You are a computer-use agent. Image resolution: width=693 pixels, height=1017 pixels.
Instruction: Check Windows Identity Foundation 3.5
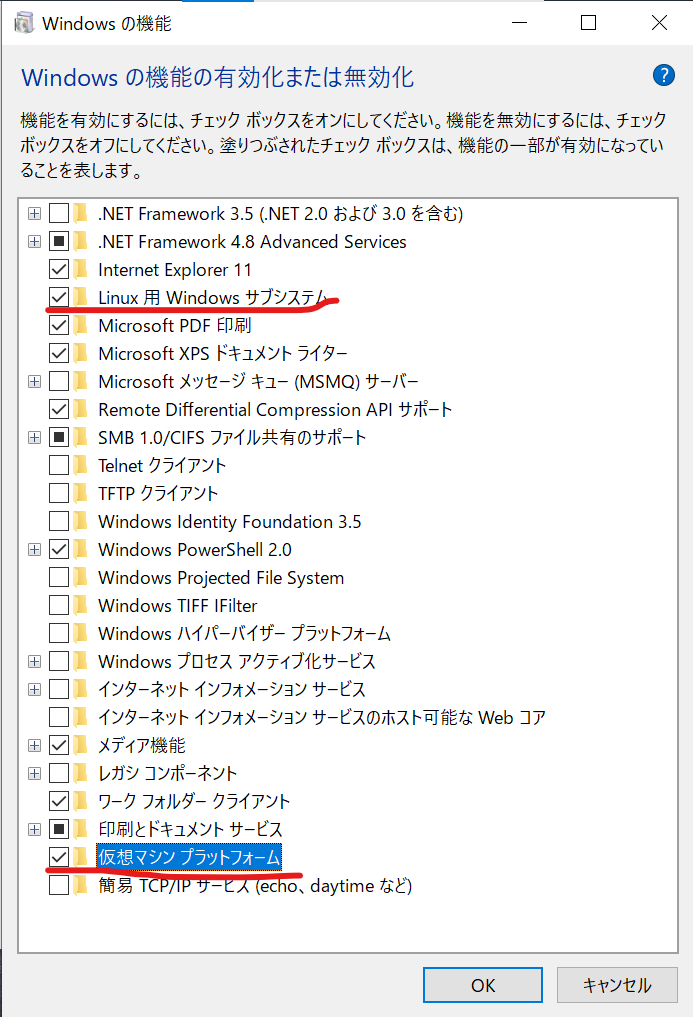point(59,521)
